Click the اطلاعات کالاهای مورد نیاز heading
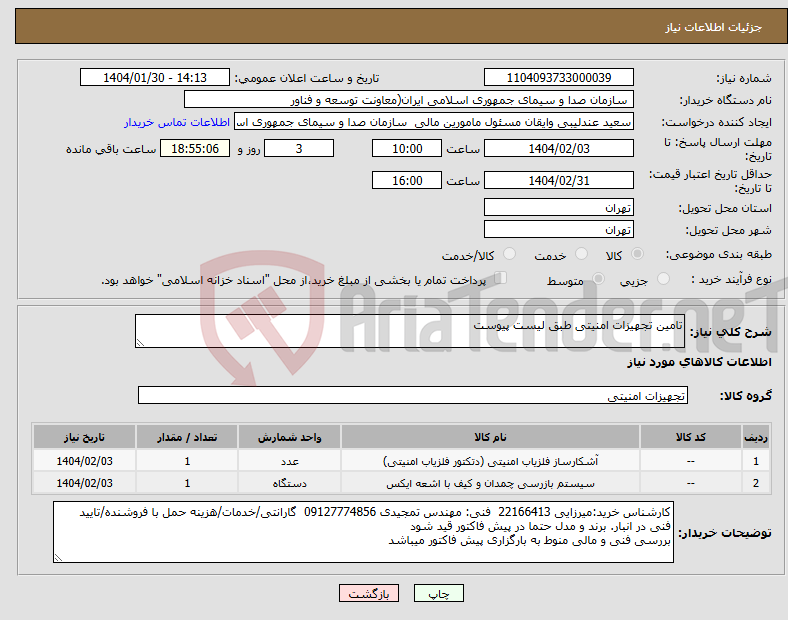788x620 pixels. 699,362
